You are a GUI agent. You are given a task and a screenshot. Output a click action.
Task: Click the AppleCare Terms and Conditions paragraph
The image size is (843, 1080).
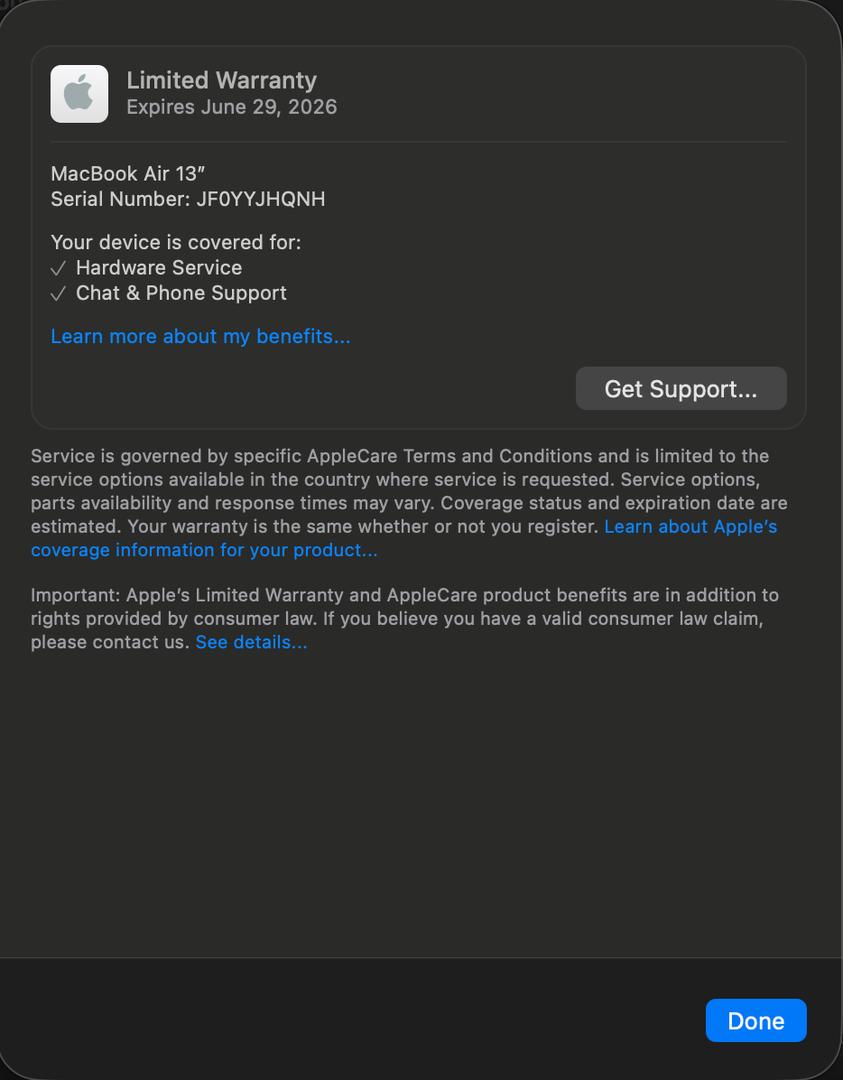(x=409, y=503)
